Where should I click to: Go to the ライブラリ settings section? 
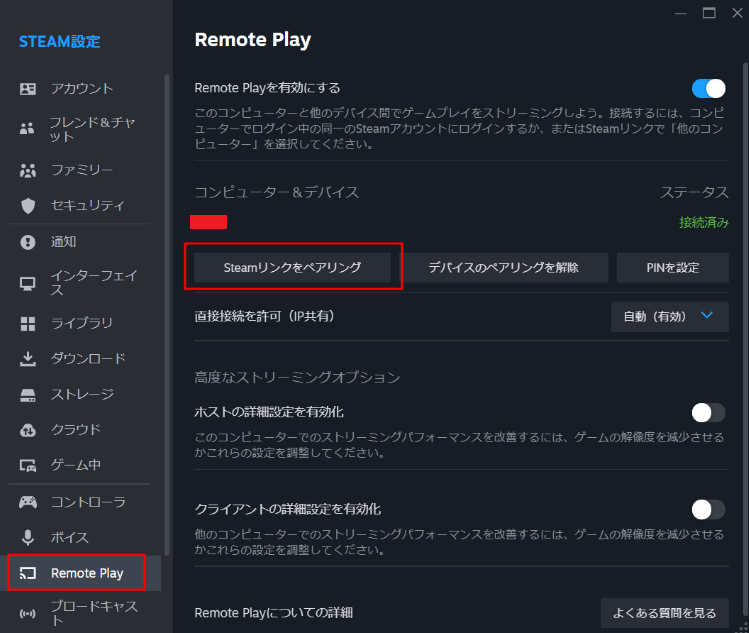pos(79,323)
